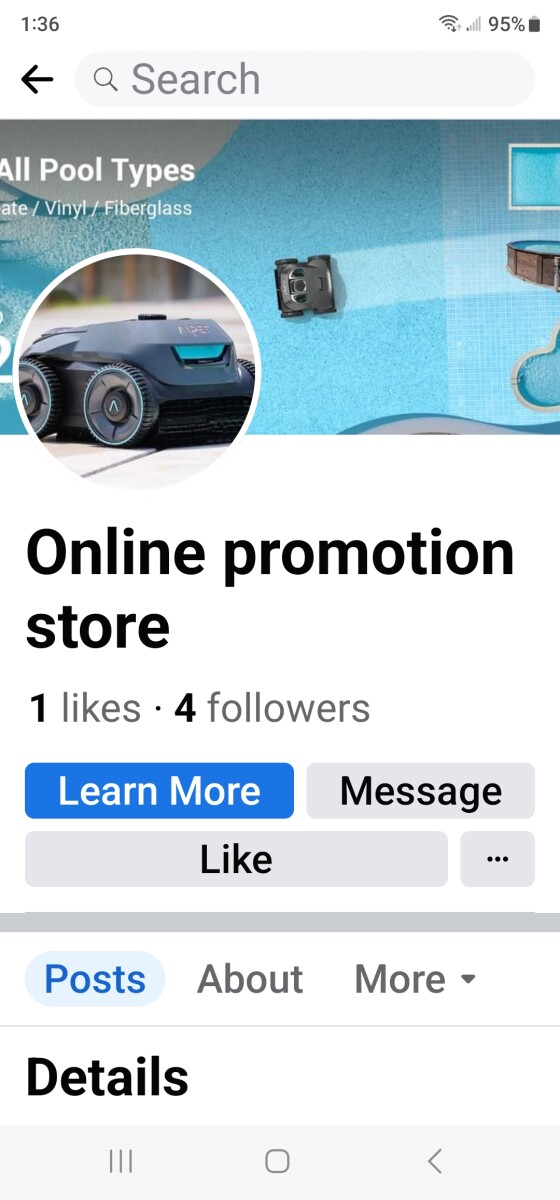Click the blue Learn More button

(159, 791)
